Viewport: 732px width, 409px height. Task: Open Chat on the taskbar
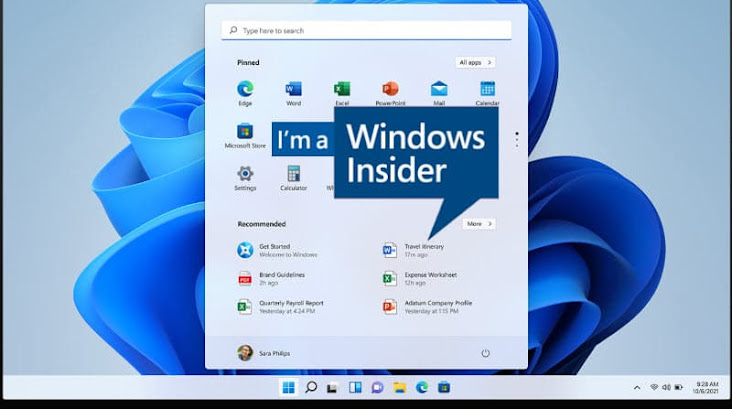(x=377, y=388)
